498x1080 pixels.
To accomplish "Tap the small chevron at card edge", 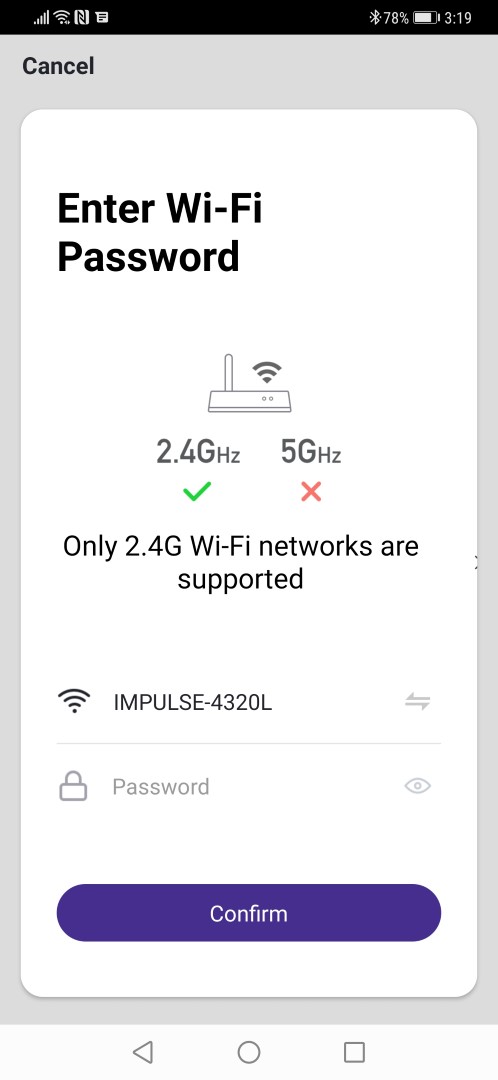I will (x=475, y=562).
